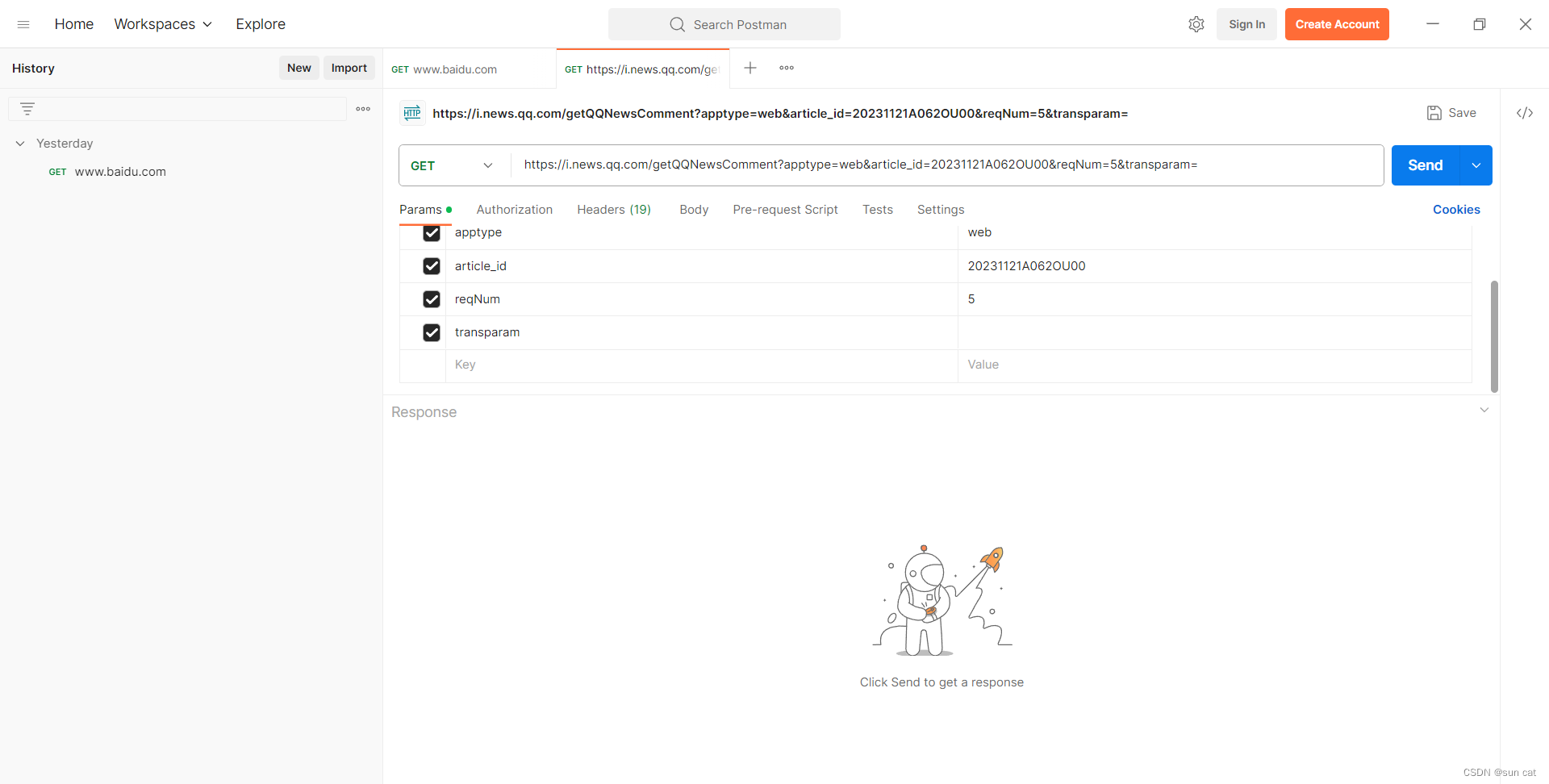Toggle the apptype parameter checkbox
Image resolution: width=1549 pixels, height=784 pixels.
click(432, 233)
